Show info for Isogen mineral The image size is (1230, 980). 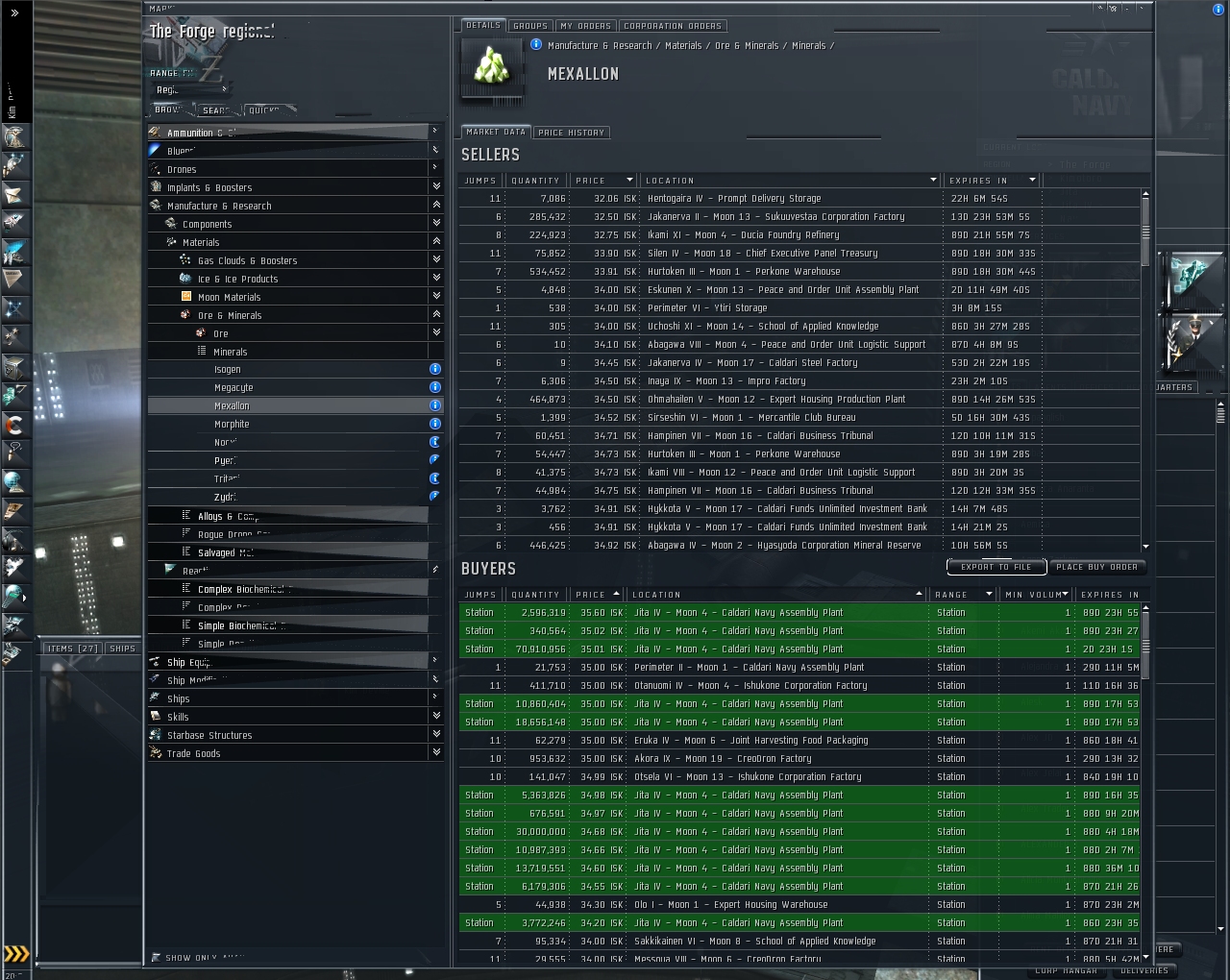pos(435,369)
